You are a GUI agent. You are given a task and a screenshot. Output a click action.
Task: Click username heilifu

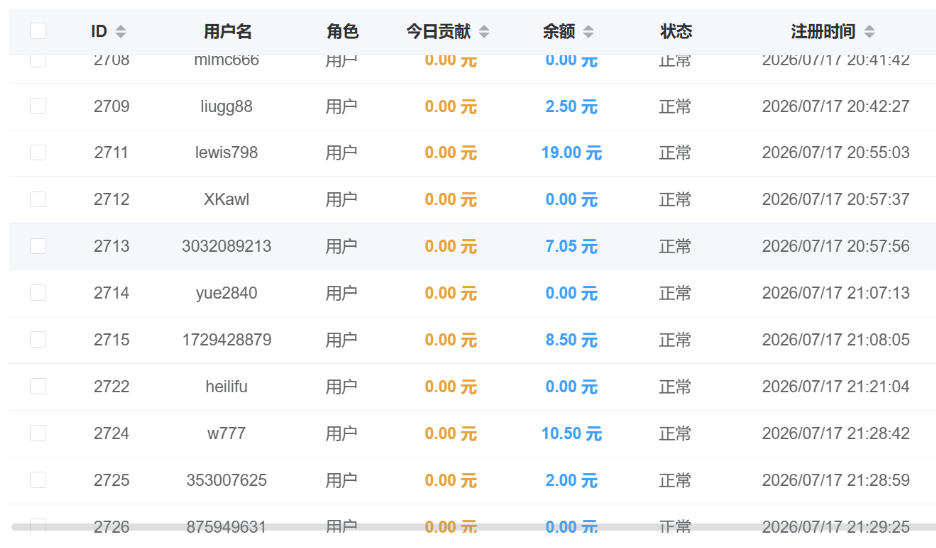226,386
